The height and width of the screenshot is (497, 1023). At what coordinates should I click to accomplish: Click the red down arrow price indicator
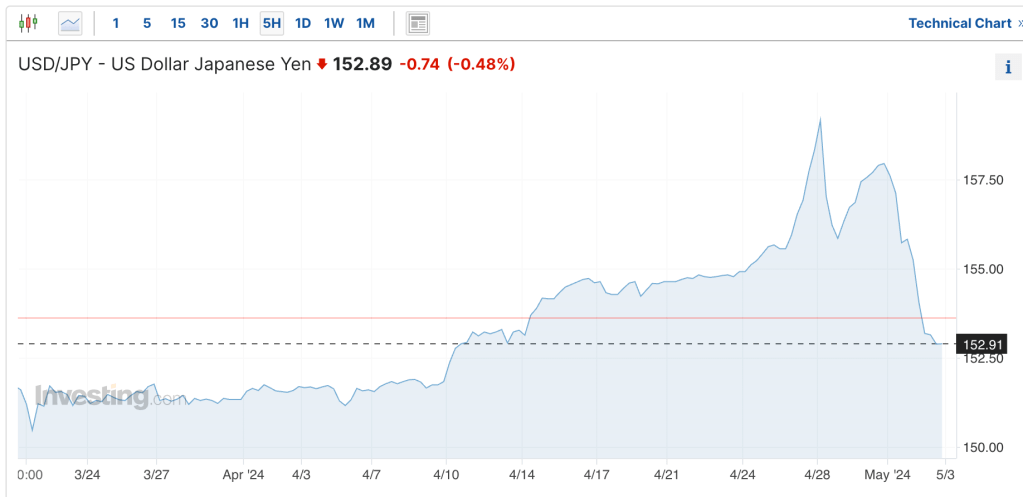click(321, 65)
